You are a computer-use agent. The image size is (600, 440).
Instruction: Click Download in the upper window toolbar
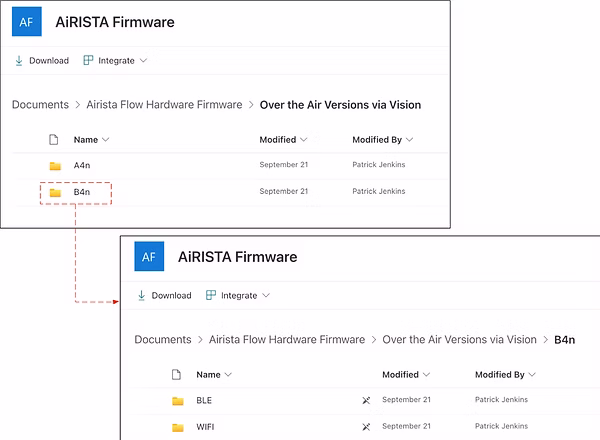coord(42,60)
